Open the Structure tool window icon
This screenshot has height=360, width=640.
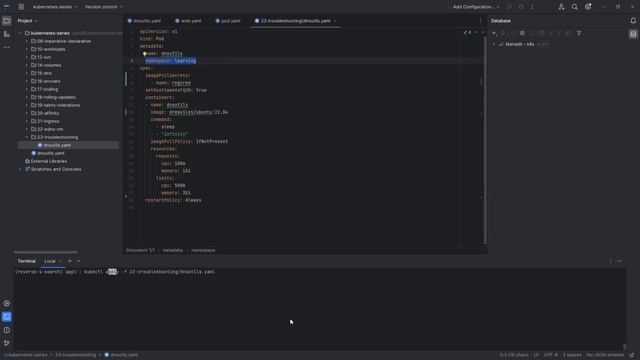tap(7, 34)
